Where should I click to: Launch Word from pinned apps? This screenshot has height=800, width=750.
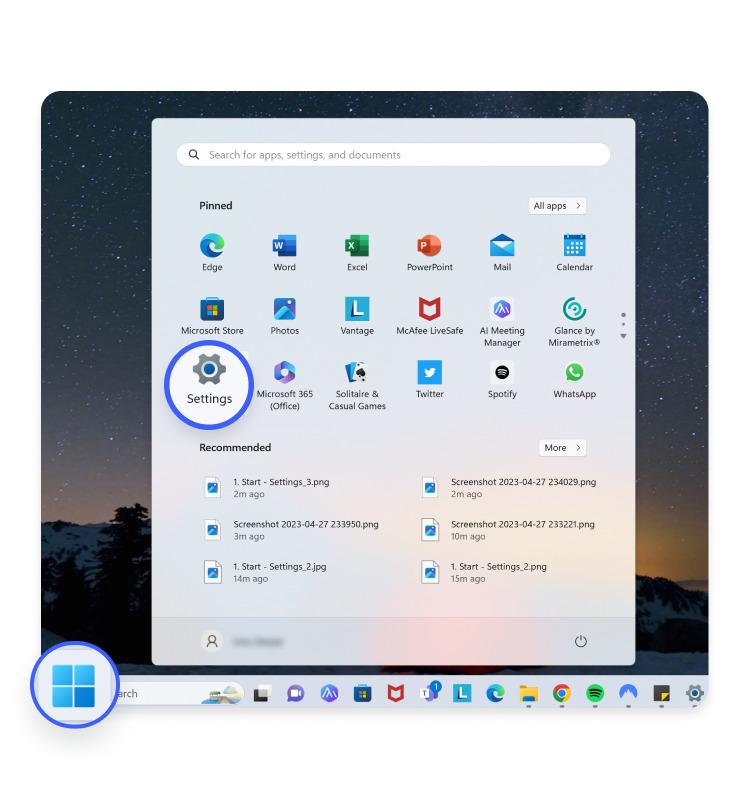[x=284, y=253]
